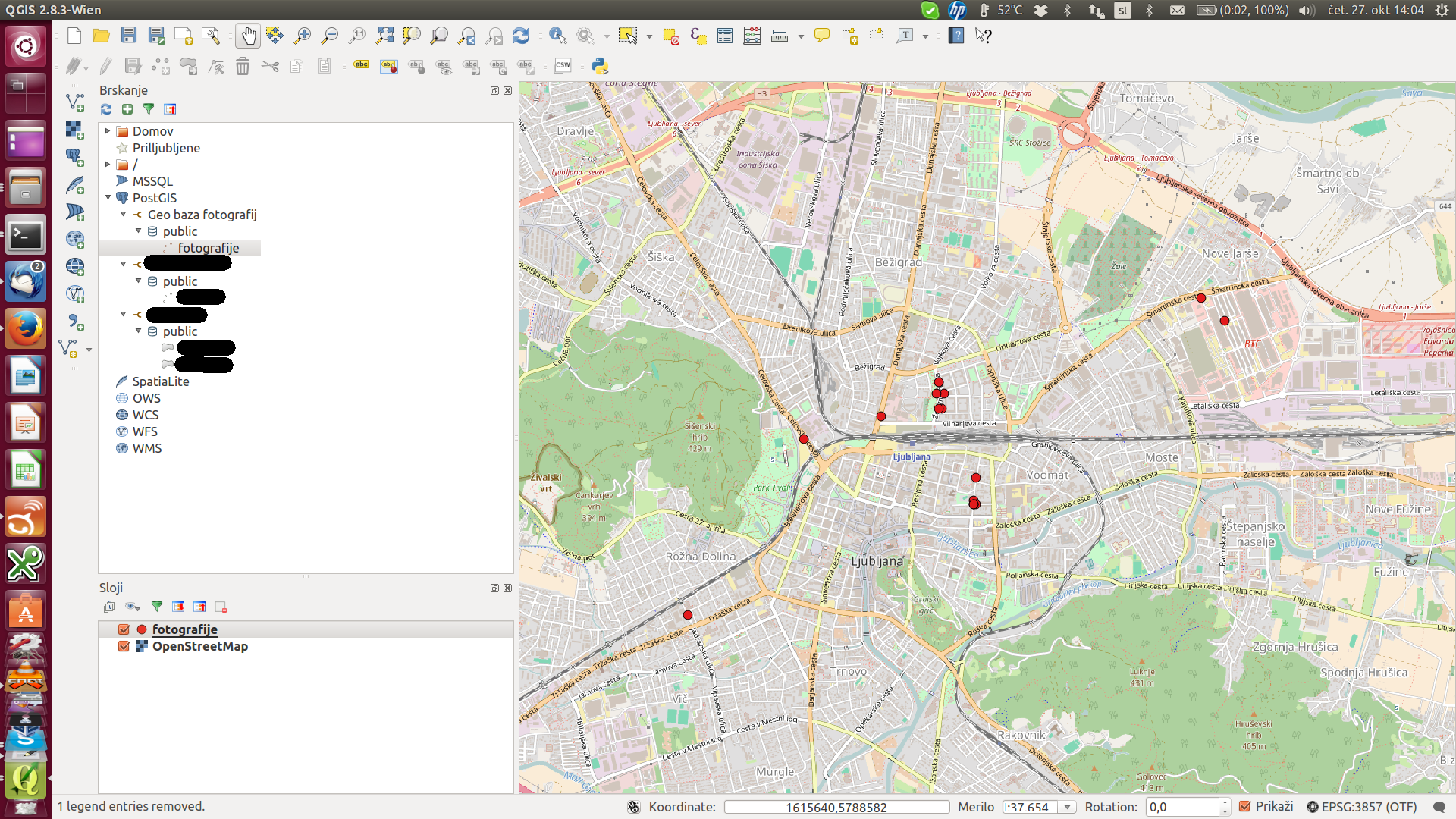Screen dimensions: 1456x819
Task: Collapse the public schema under Geo baza fotografij
Action: 138,231
